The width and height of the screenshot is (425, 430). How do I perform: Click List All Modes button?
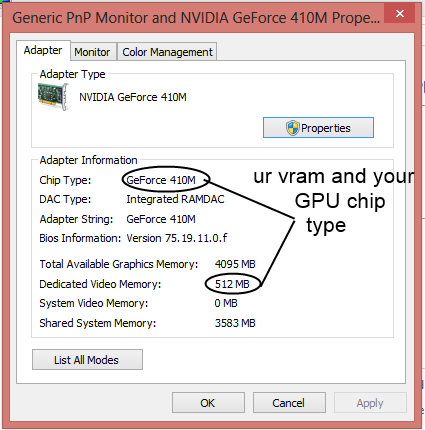click(87, 360)
